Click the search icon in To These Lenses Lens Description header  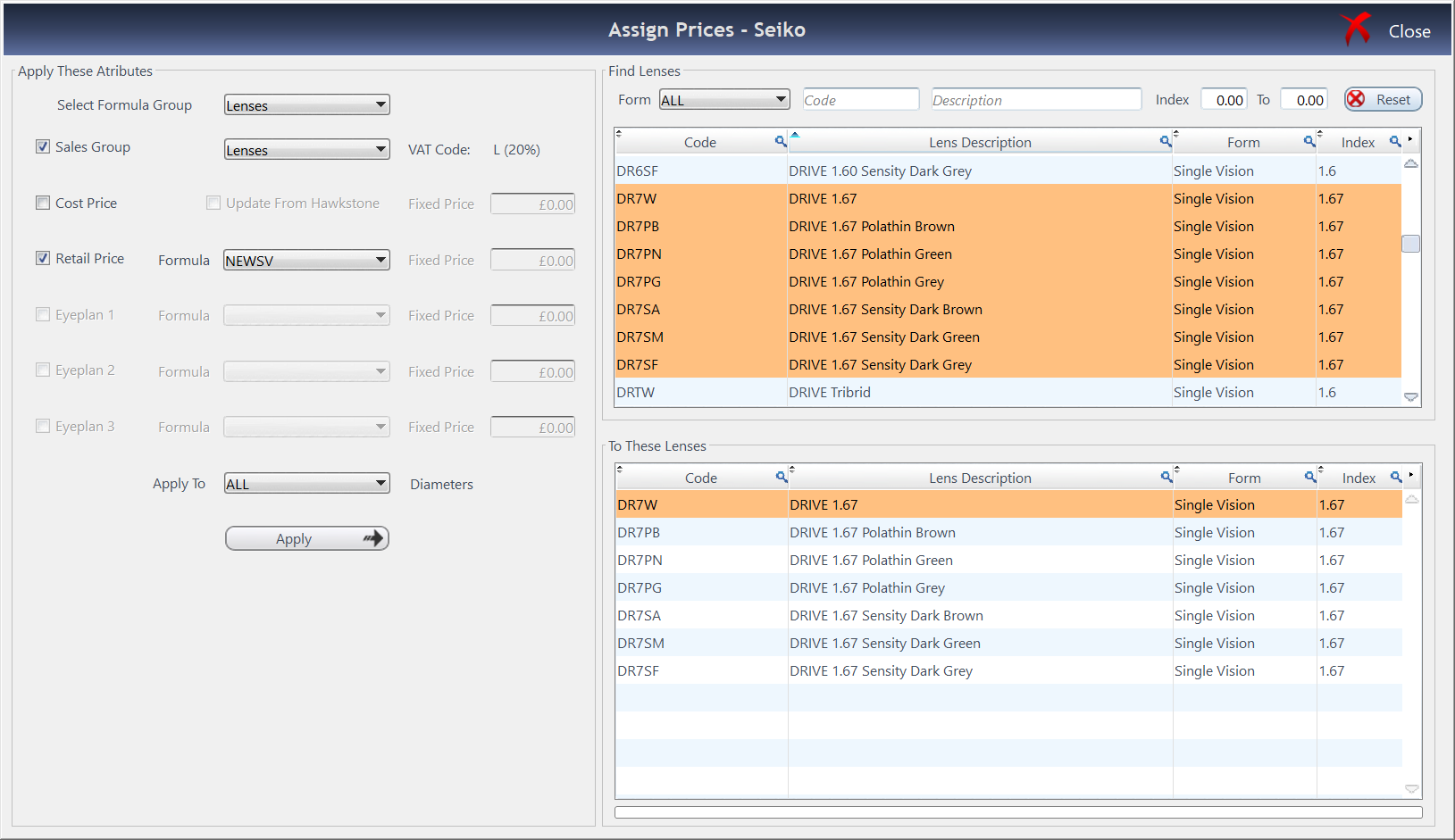[1167, 477]
